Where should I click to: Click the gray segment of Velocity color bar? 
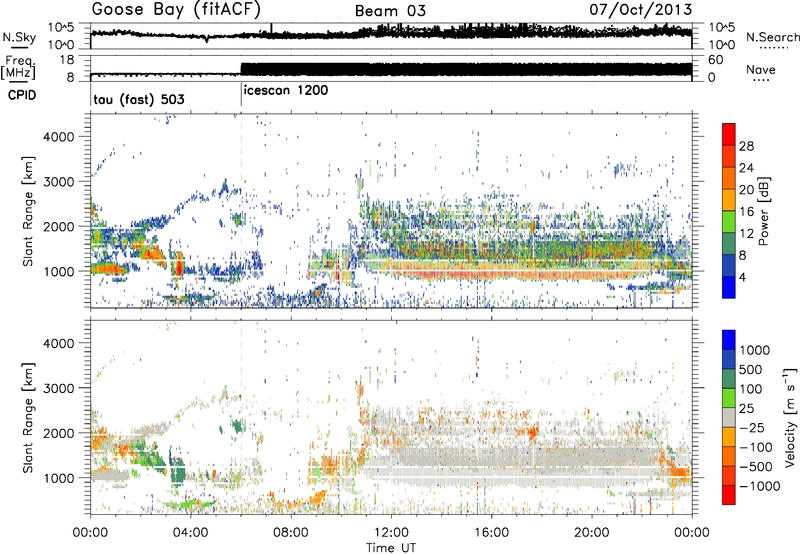(x=729, y=418)
